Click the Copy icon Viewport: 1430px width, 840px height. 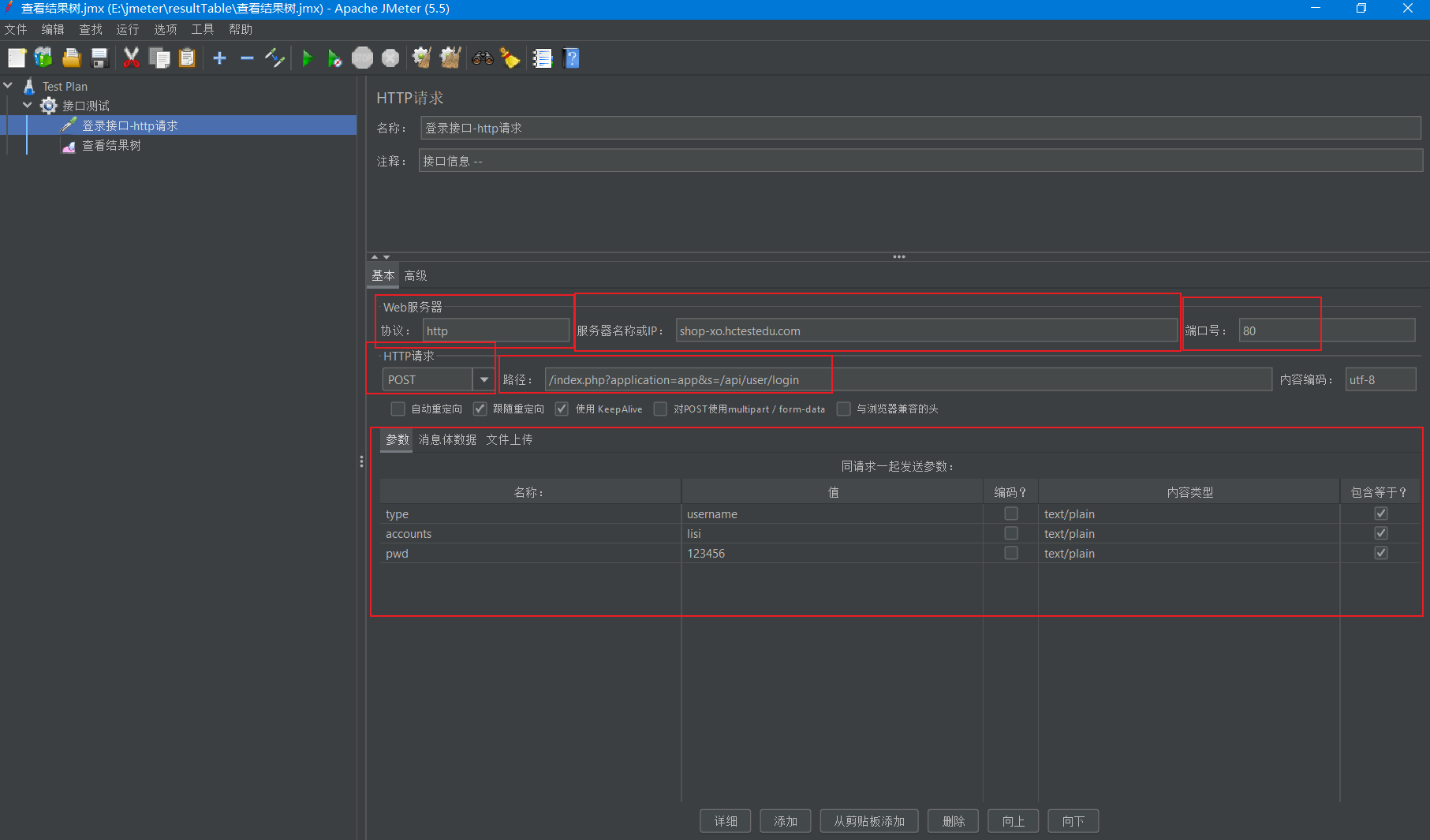159,58
